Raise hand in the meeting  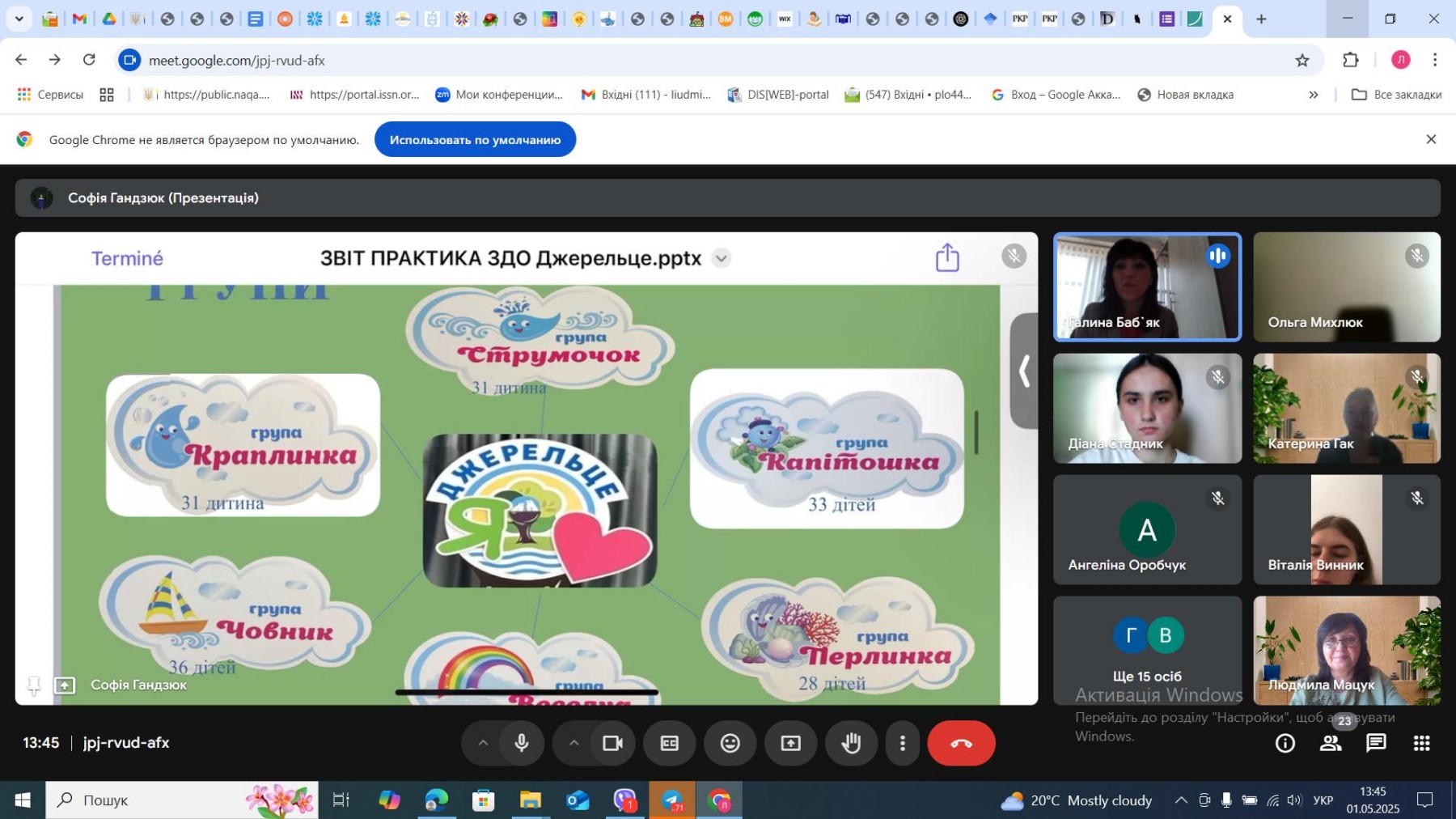(851, 743)
